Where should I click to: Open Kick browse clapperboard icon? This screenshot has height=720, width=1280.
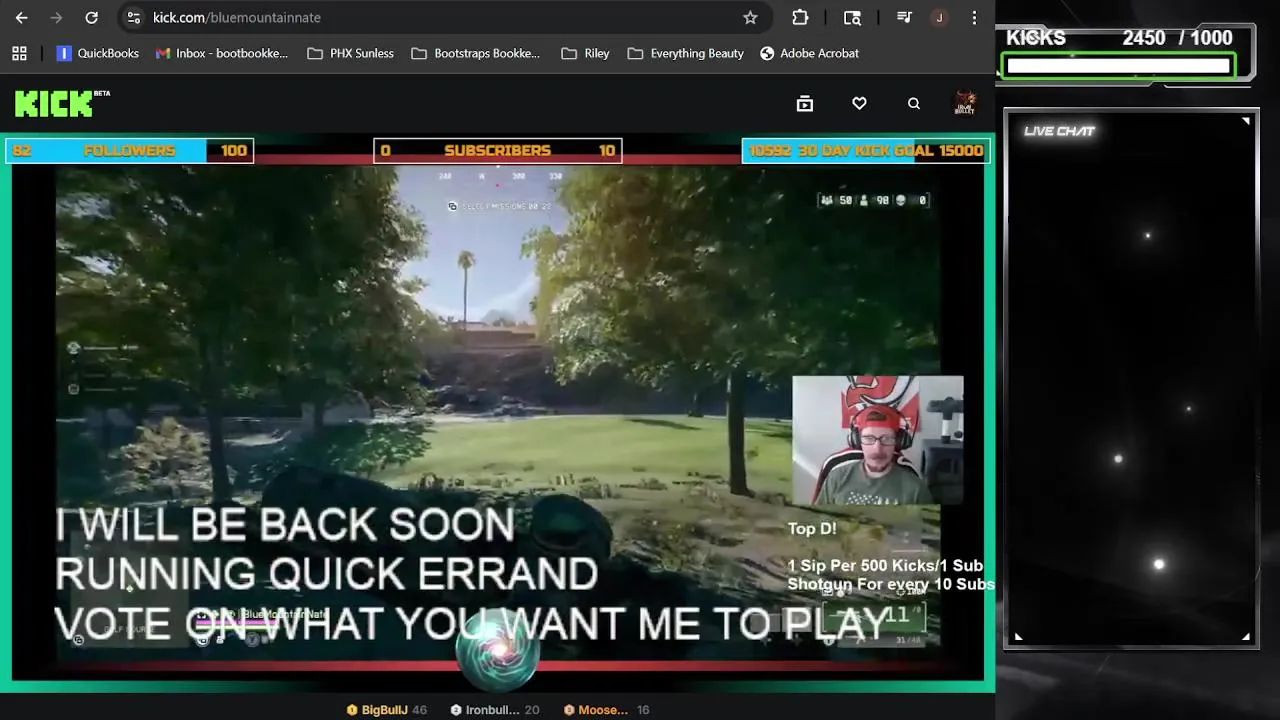tap(805, 103)
